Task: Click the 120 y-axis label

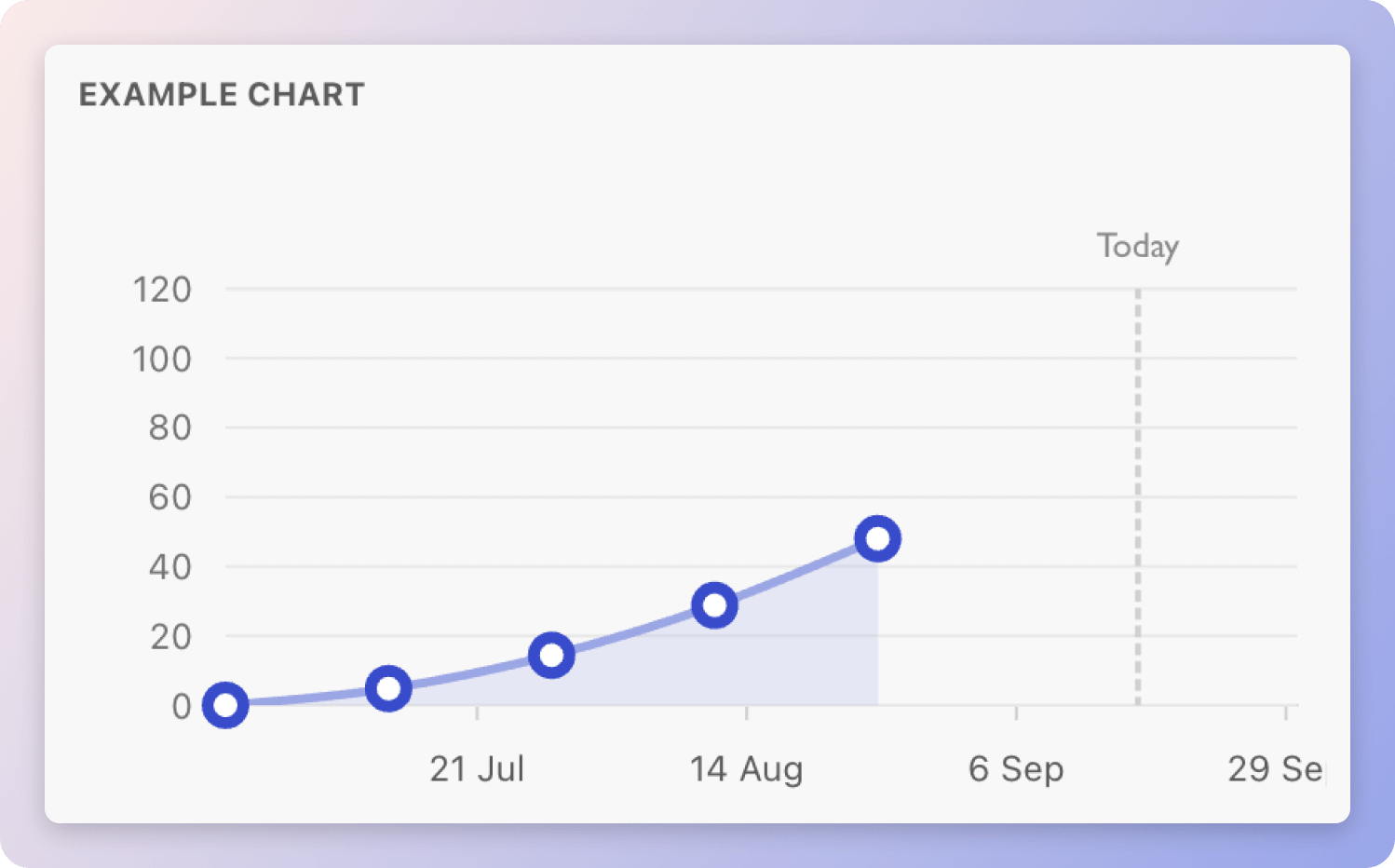Action: tap(162, 290)
